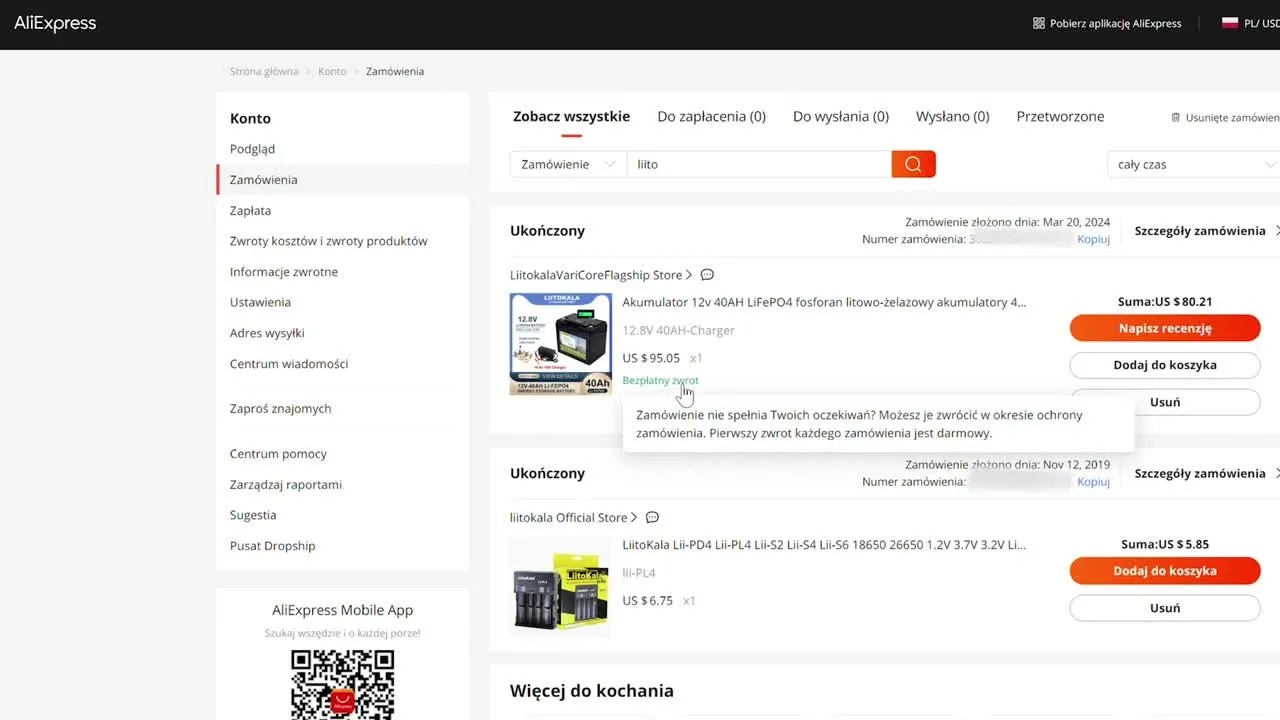
Task: Switch to the Do zapłacenia tab
Action: tap(711, 116)
